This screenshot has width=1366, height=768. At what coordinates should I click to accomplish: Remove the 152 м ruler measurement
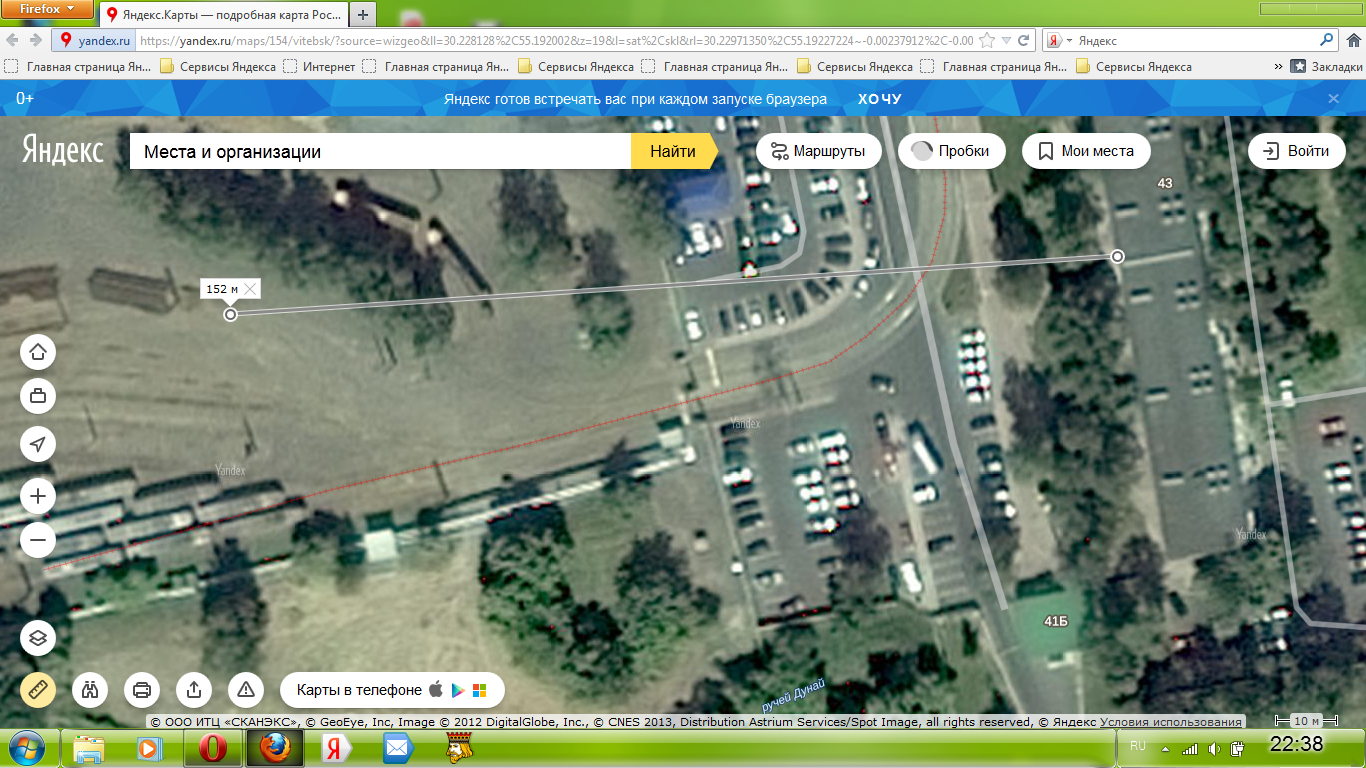(250, 289)
